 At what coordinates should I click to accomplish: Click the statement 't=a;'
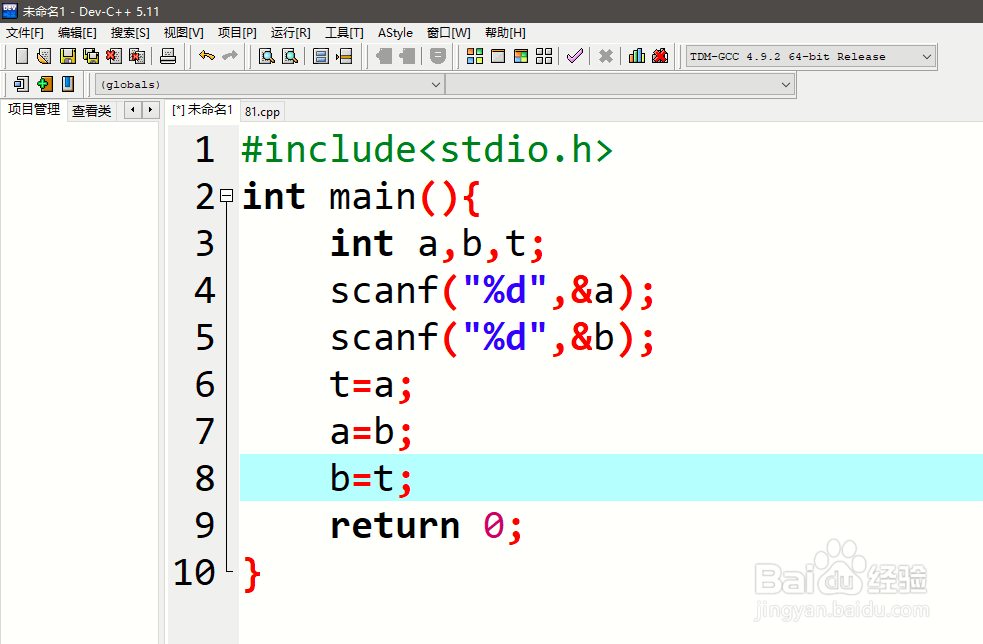click(x=371, y=385)
